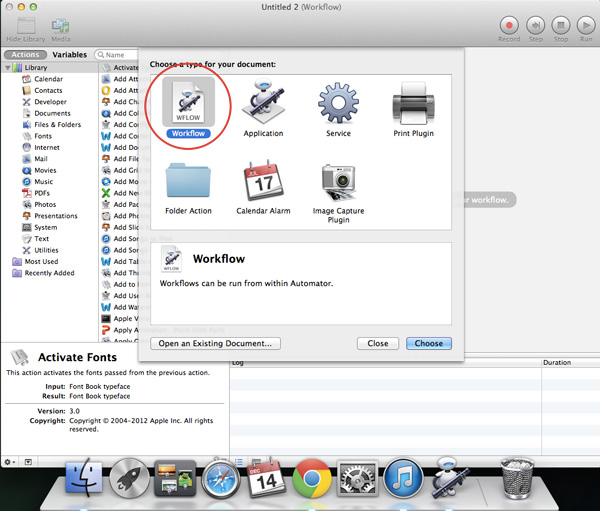Switch to the Actions tab
This screenshot has width=600, height=511.
coord(25,55)
